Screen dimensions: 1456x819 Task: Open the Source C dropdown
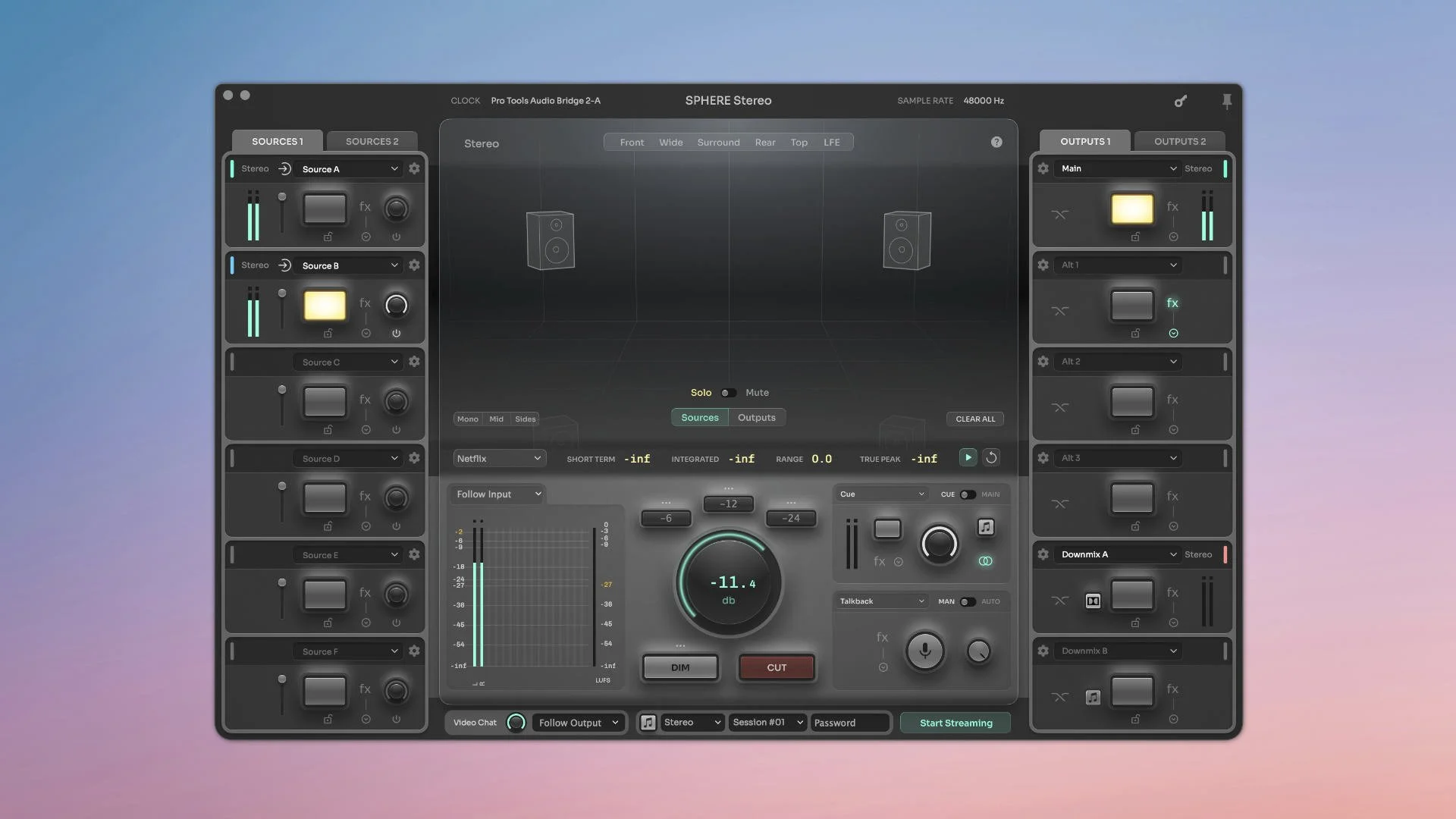(348, 362)
